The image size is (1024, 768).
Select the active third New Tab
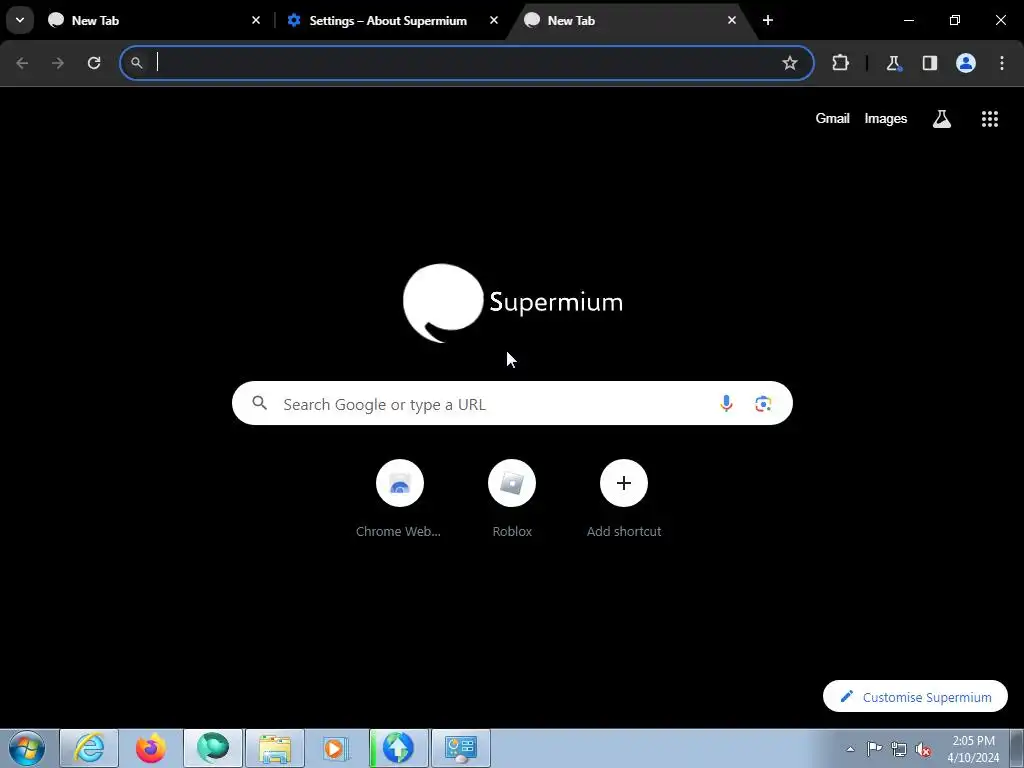[x=632, y=20]
